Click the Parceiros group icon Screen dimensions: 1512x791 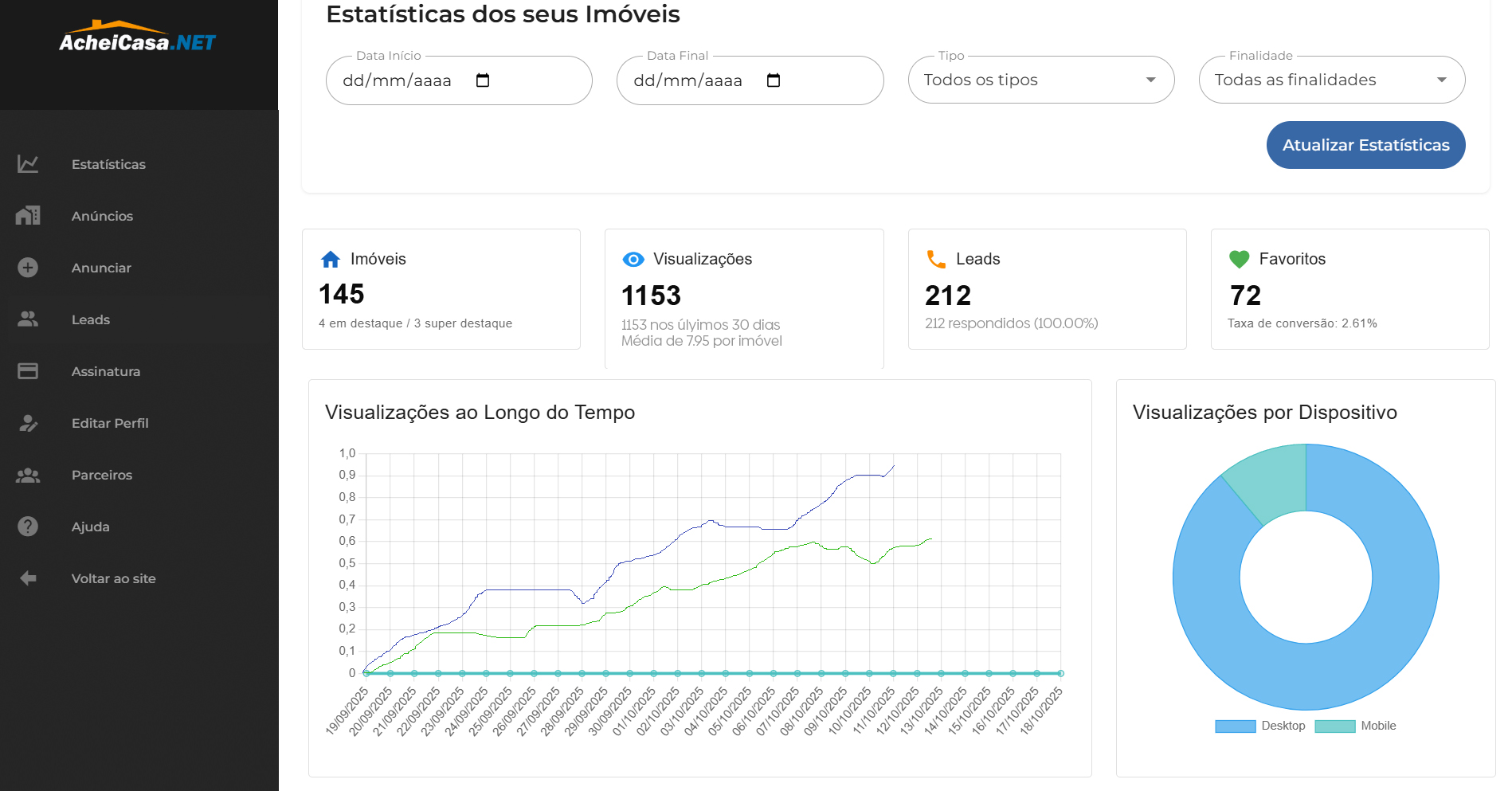click(x=28, y=475)
